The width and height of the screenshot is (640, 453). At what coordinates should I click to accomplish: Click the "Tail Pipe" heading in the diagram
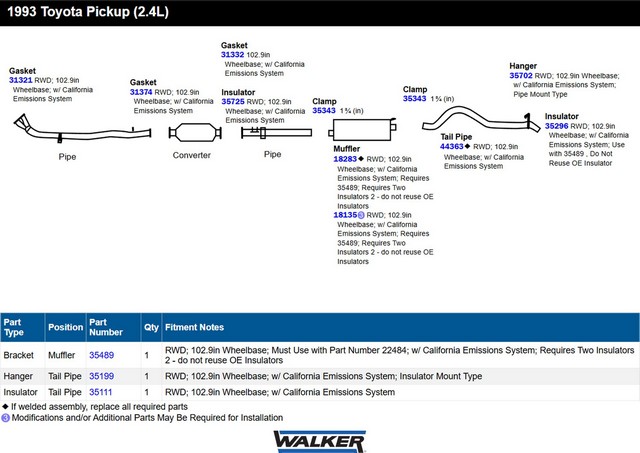[456, 137]
